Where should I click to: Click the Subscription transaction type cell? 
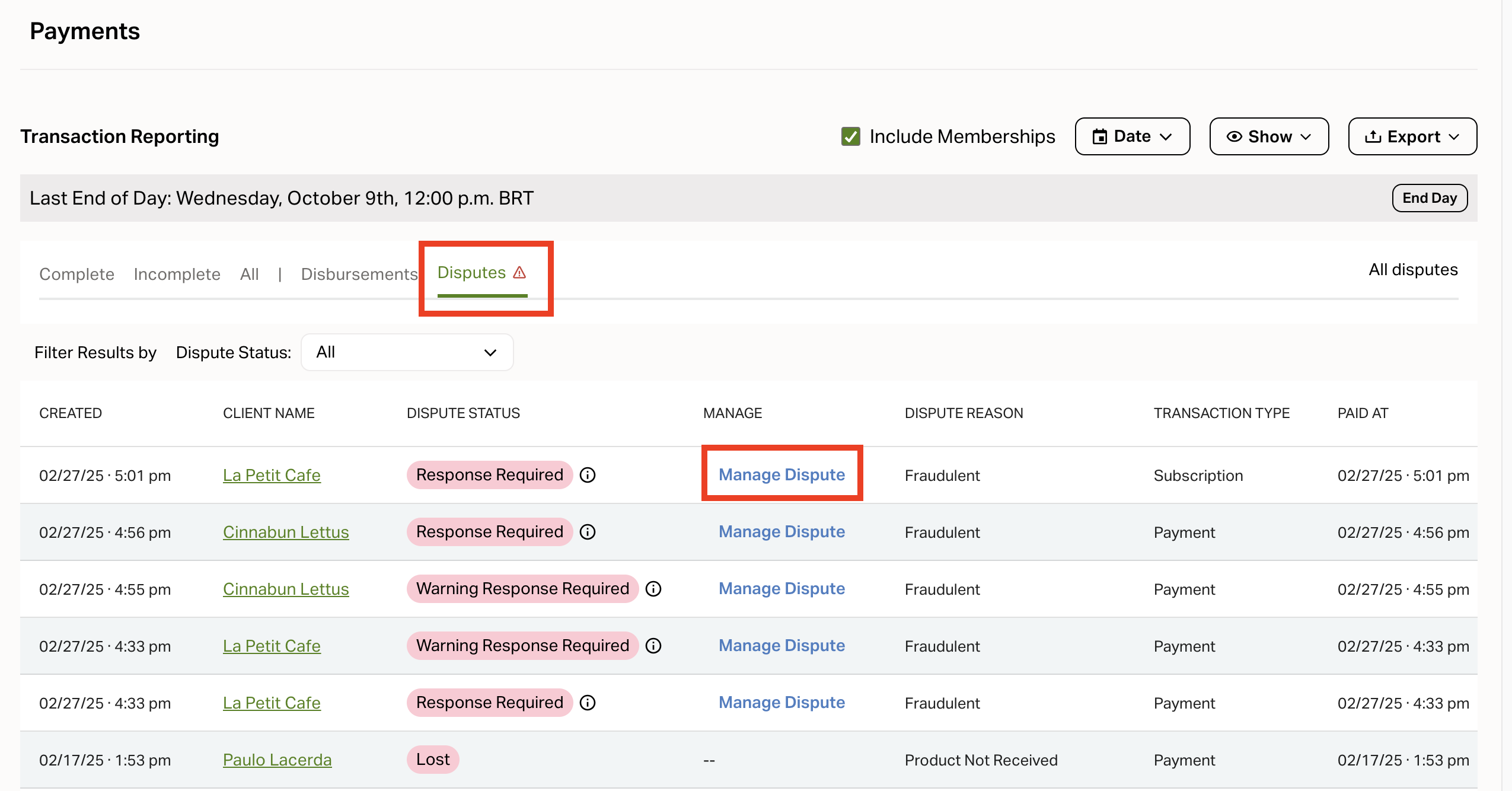(1198, 476)
